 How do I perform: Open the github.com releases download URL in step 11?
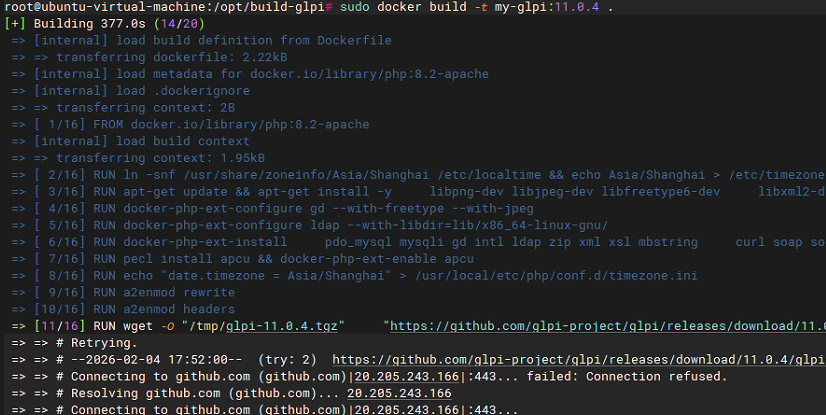[x=607, y=327]
